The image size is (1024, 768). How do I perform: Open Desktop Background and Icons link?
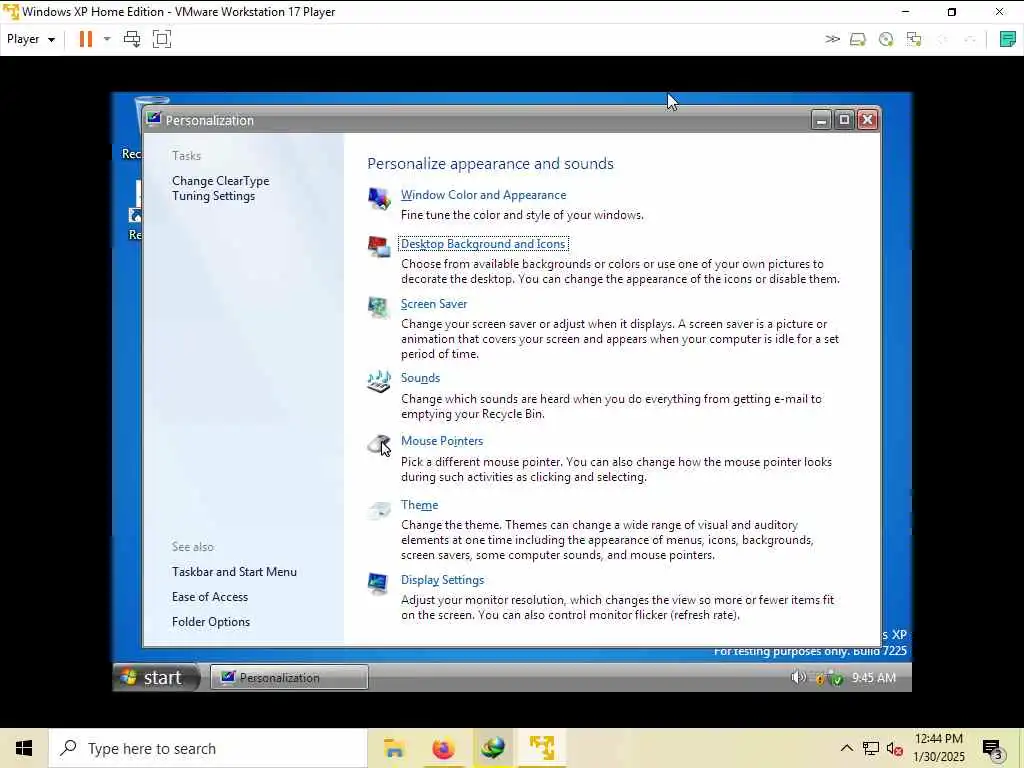click(x=483, y=244)
